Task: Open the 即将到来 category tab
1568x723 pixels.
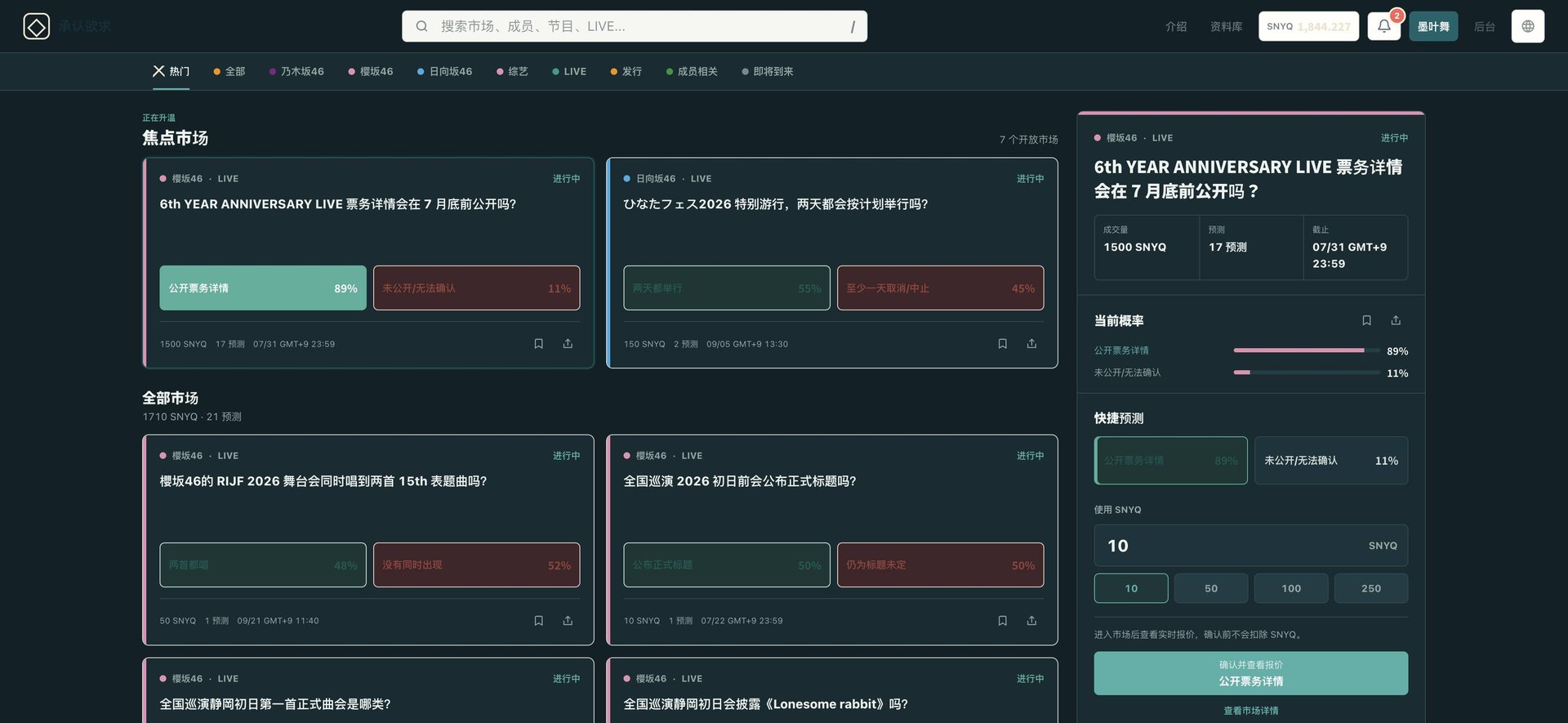Action: [x=768, y=72]
